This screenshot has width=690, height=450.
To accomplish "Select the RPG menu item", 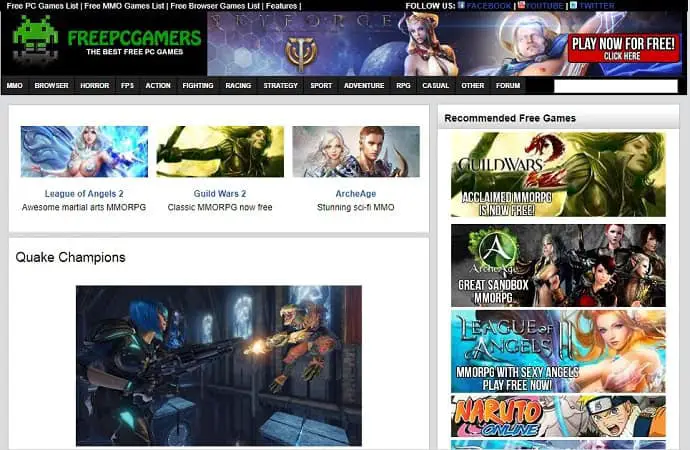I will tap(403, 85).
